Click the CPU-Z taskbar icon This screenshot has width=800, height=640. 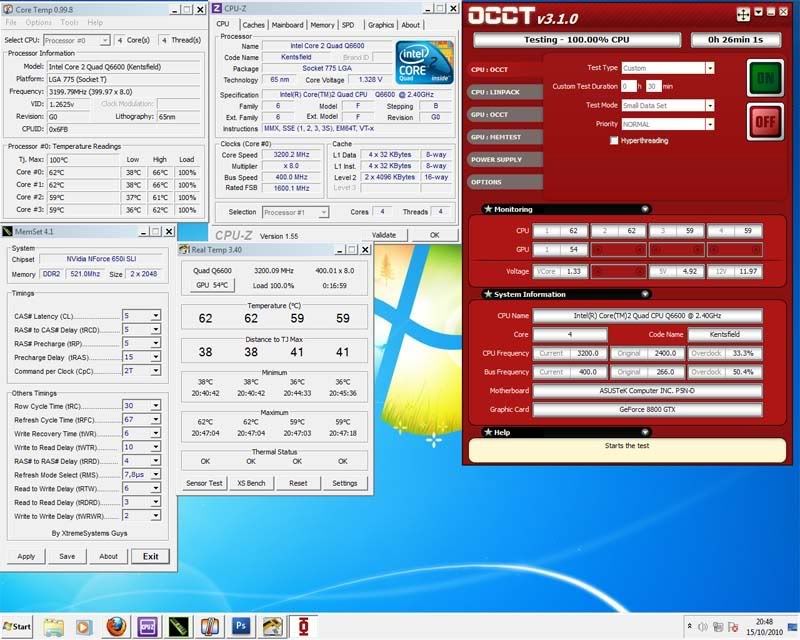point(148,626)
